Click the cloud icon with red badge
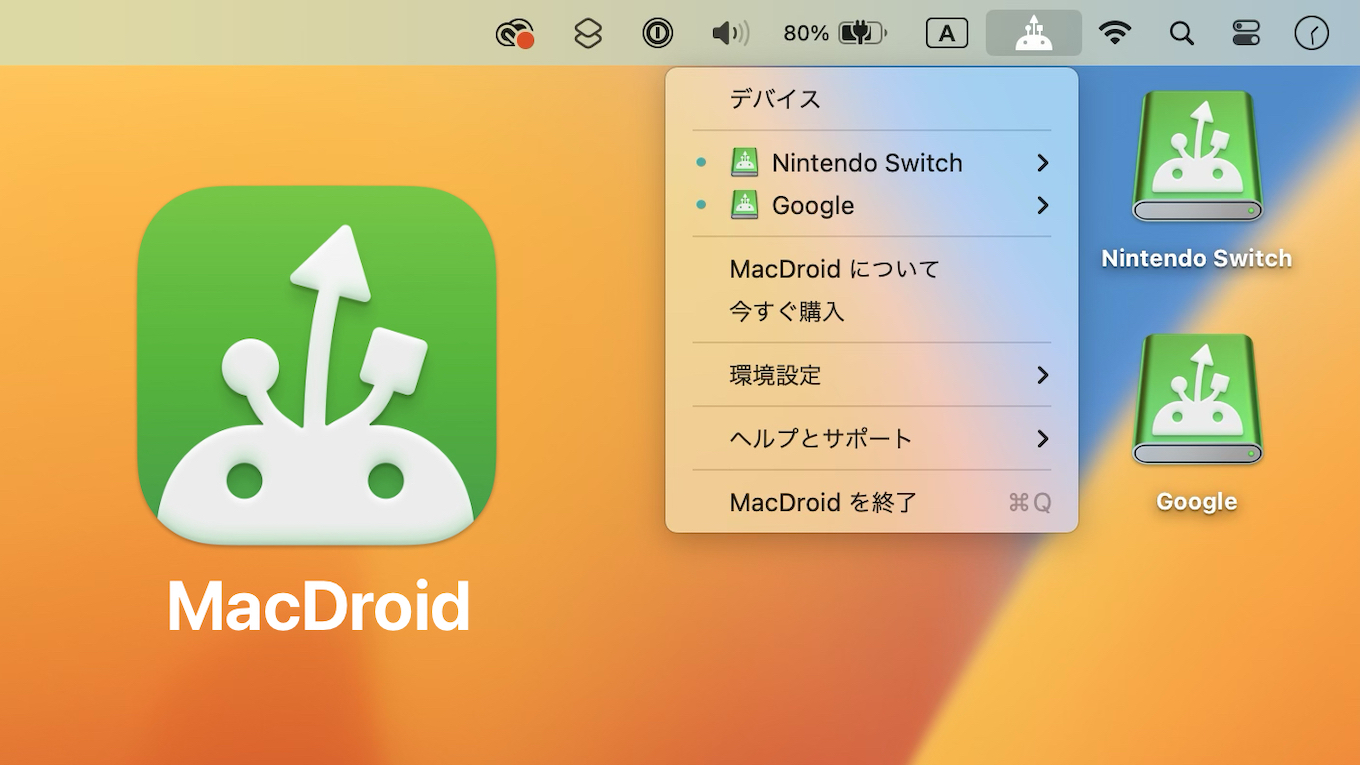This screenshot has height=765, width=1360. [513, 32]
